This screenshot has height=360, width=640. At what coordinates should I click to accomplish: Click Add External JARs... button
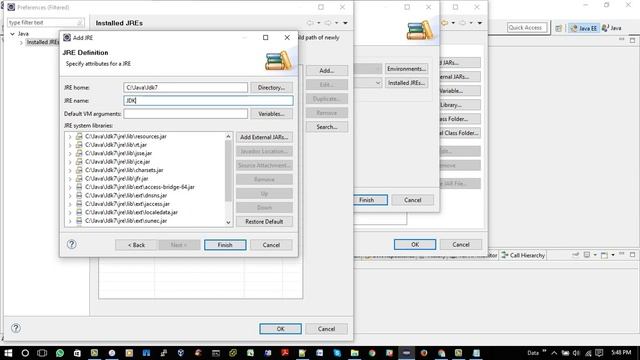264,137
